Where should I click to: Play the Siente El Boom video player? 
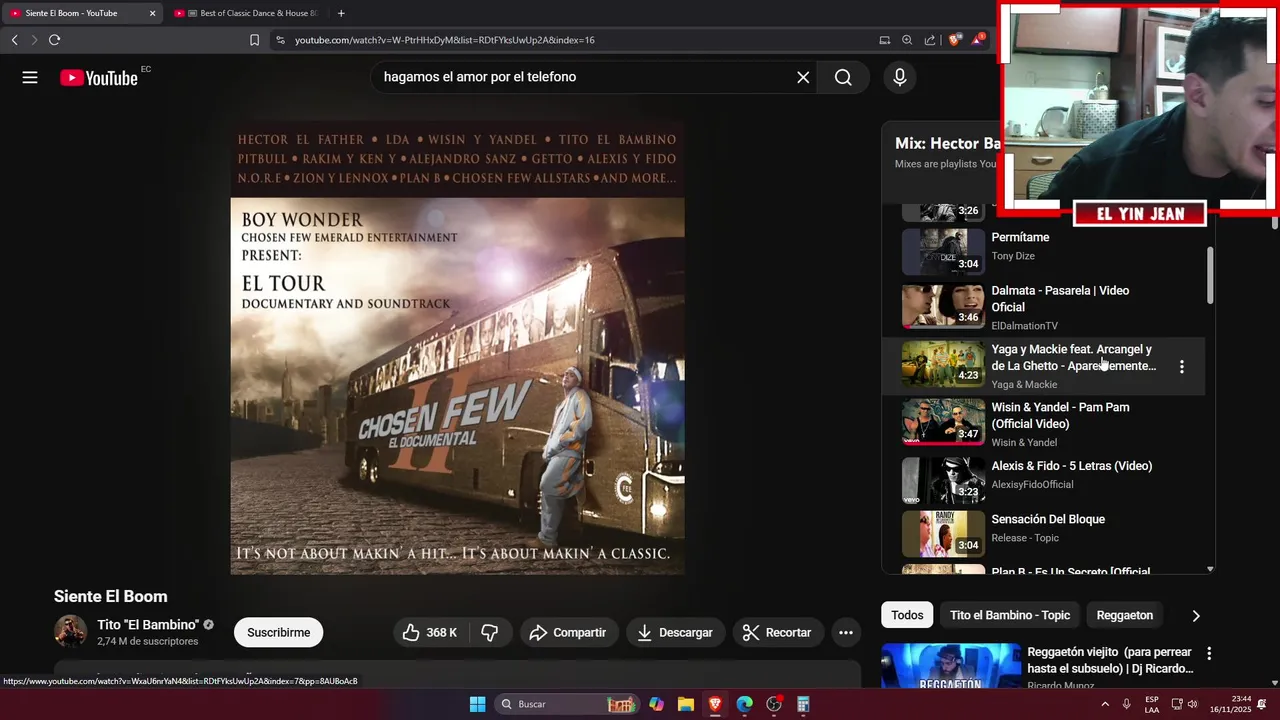tap(457, 348)
